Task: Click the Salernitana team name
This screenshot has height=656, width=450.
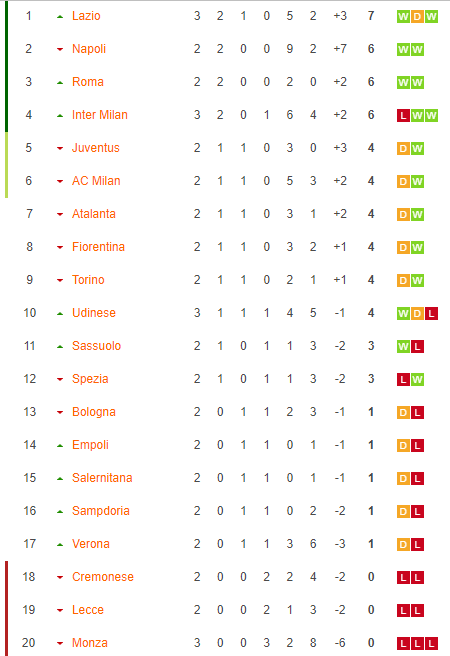Action: tap(102, 478)
